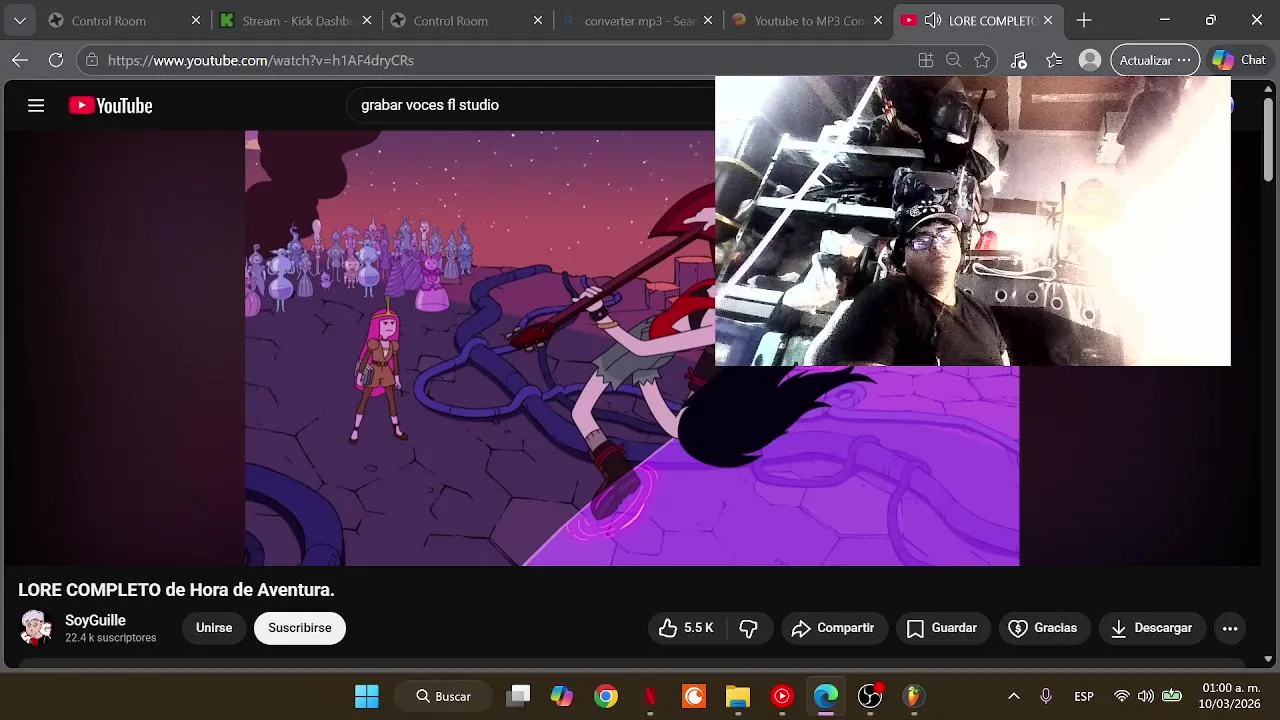Open Google Chrome from the taskbar
The image size is (1280, 720).
point(606,696)
